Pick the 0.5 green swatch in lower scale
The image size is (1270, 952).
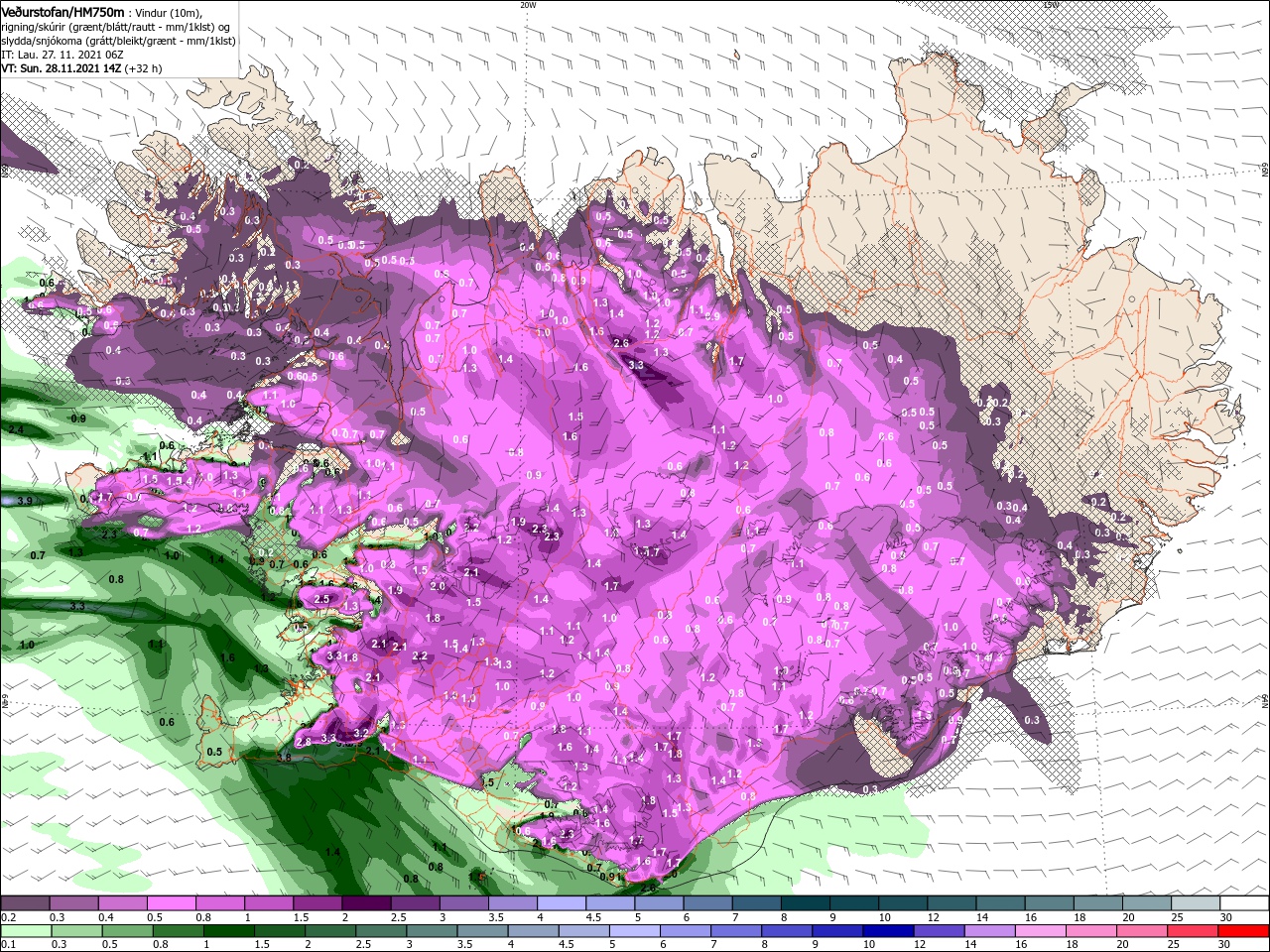coord(128,931)
